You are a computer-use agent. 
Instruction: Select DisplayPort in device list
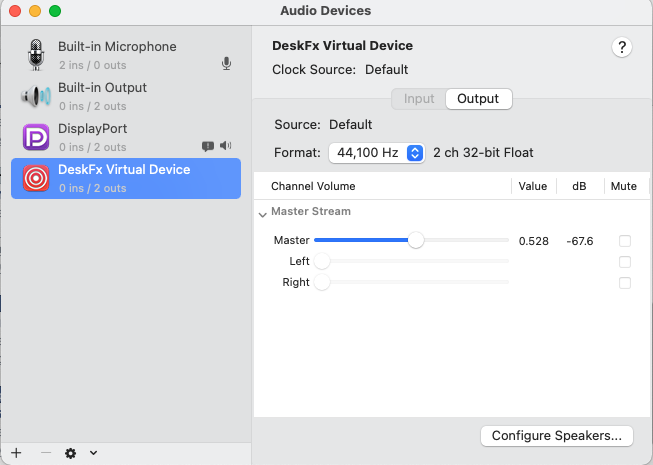126,137
